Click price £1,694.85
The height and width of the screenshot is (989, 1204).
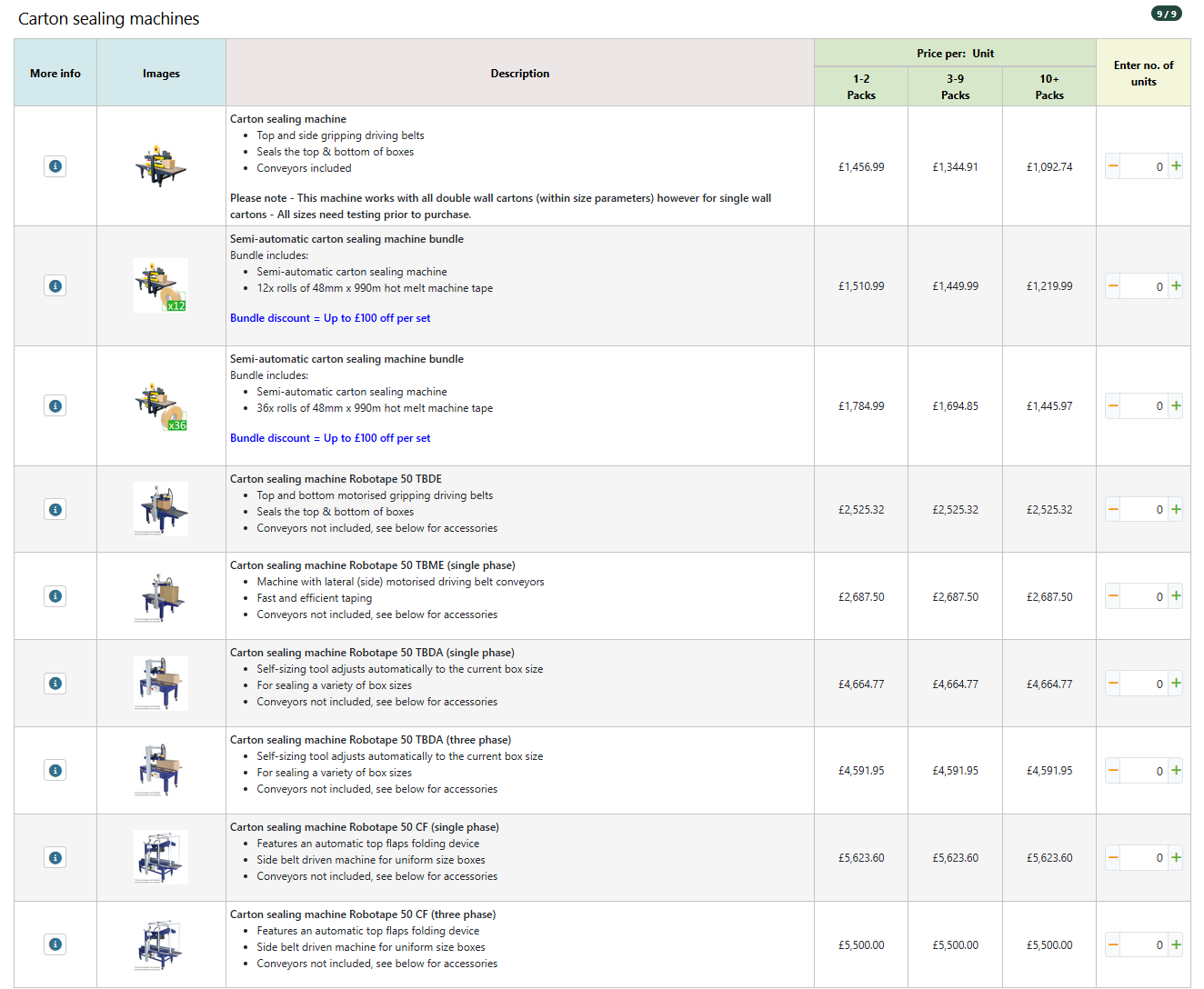(x=956, y=406)
